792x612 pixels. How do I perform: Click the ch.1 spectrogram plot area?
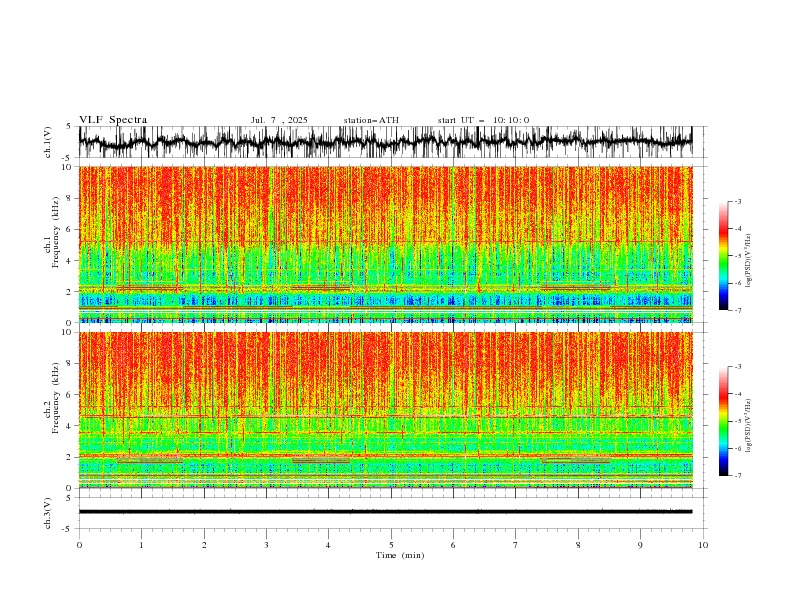(385, 244)
